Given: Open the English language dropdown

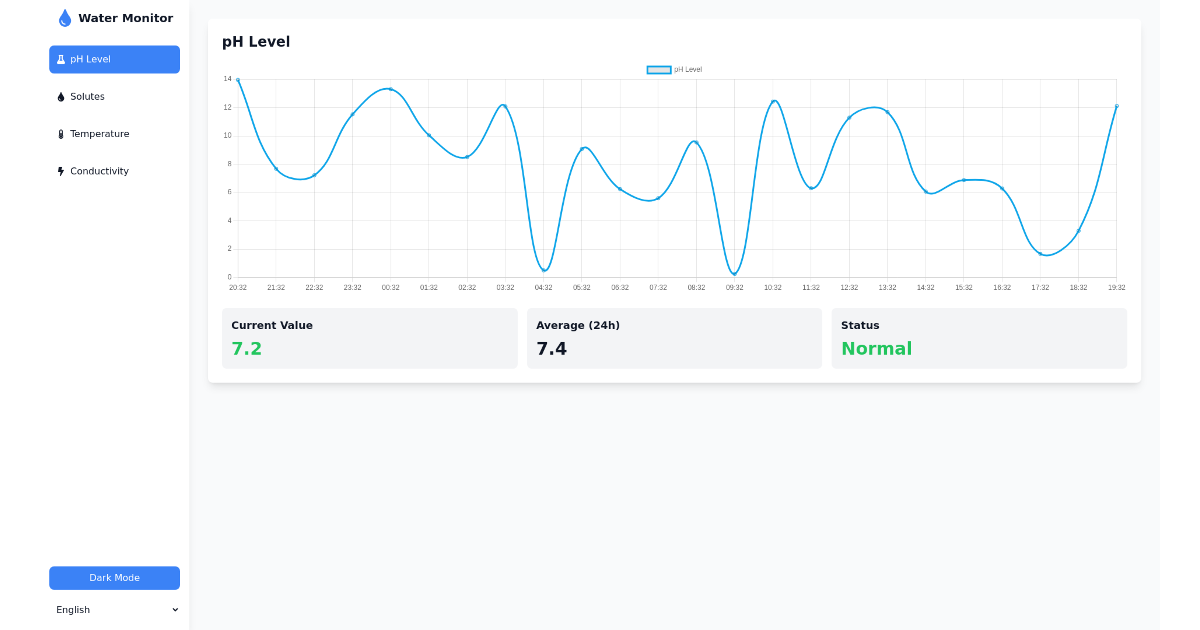Looking at the screenshot, I should pyautogui.click(x=114, y=609).
